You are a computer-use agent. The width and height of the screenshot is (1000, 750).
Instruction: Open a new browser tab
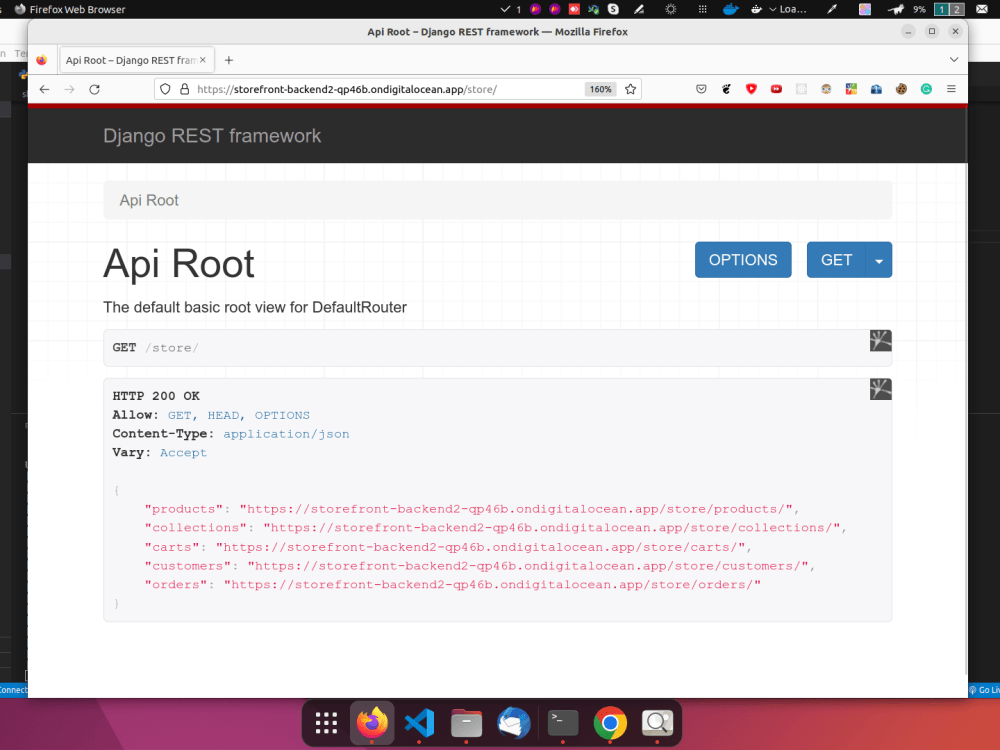pos(229,60)
